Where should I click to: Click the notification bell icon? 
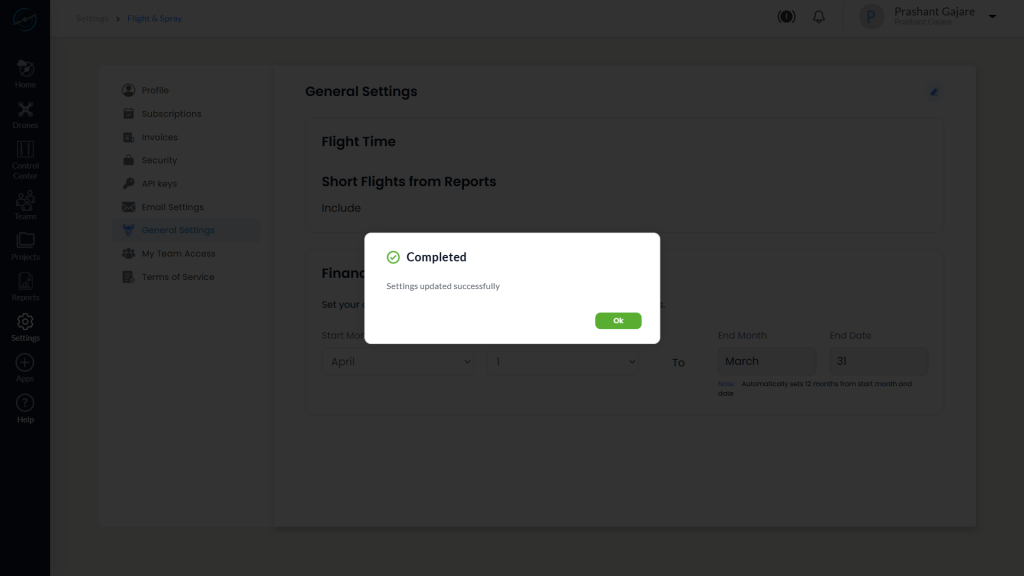click(819, 17)
